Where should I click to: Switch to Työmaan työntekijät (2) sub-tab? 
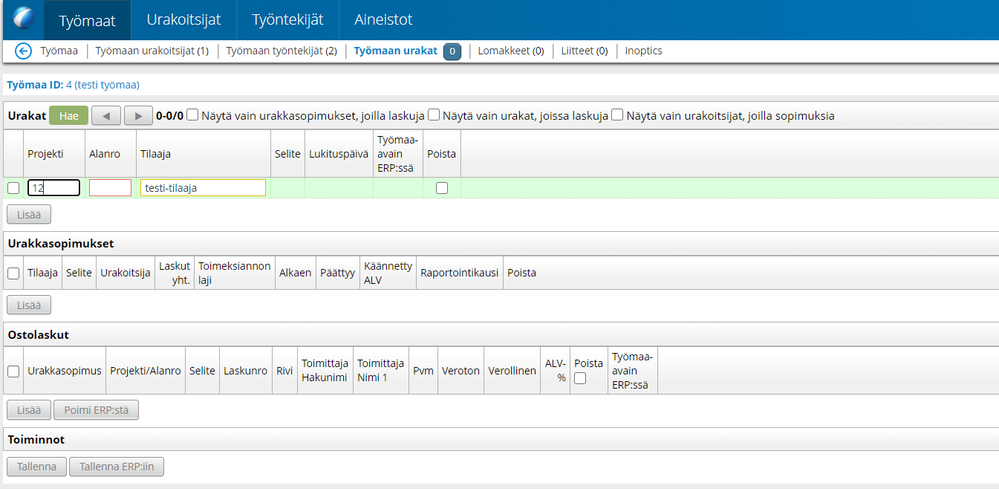(x=282, y=51)
